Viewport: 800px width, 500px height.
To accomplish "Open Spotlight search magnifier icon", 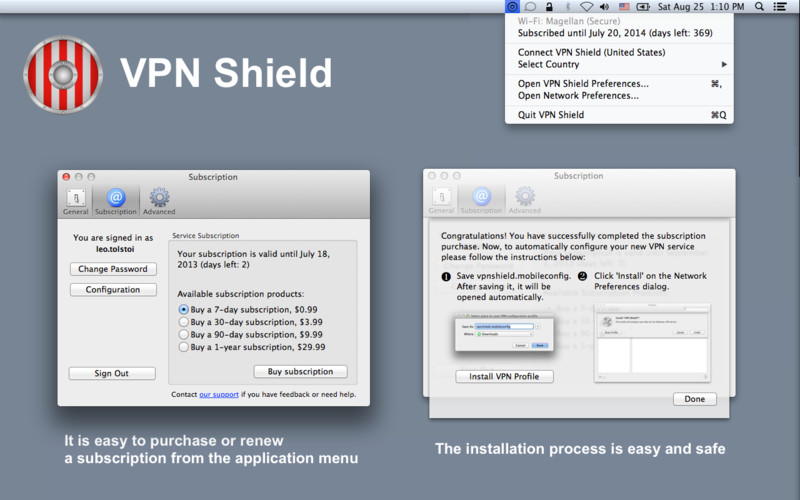I will 759,7.
